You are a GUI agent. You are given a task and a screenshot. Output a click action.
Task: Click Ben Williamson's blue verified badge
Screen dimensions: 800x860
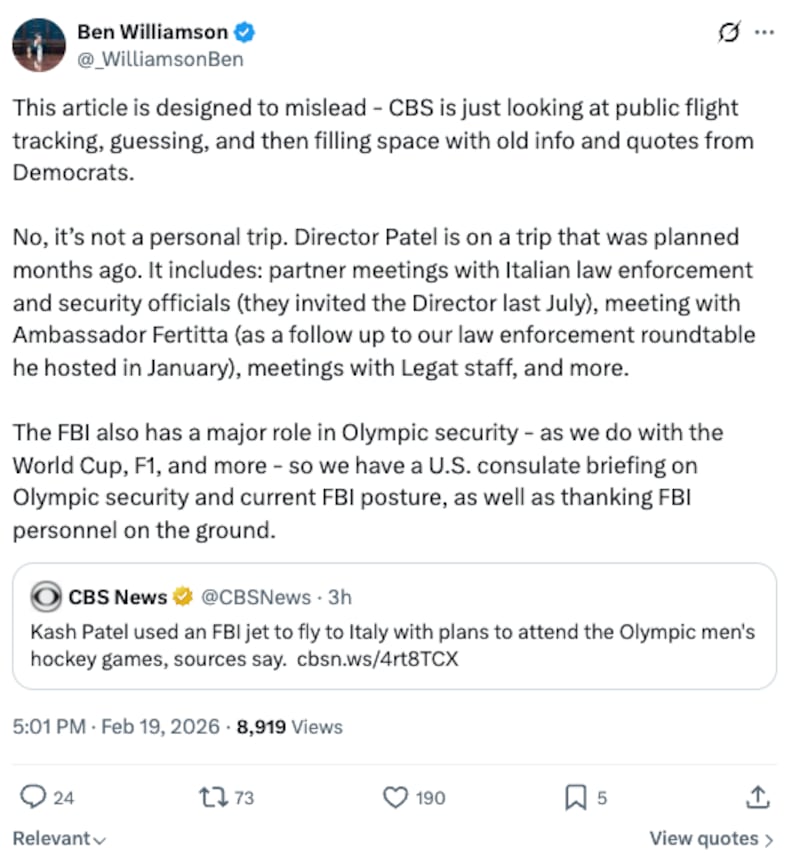pyautogui.click(x=242, y=32)
